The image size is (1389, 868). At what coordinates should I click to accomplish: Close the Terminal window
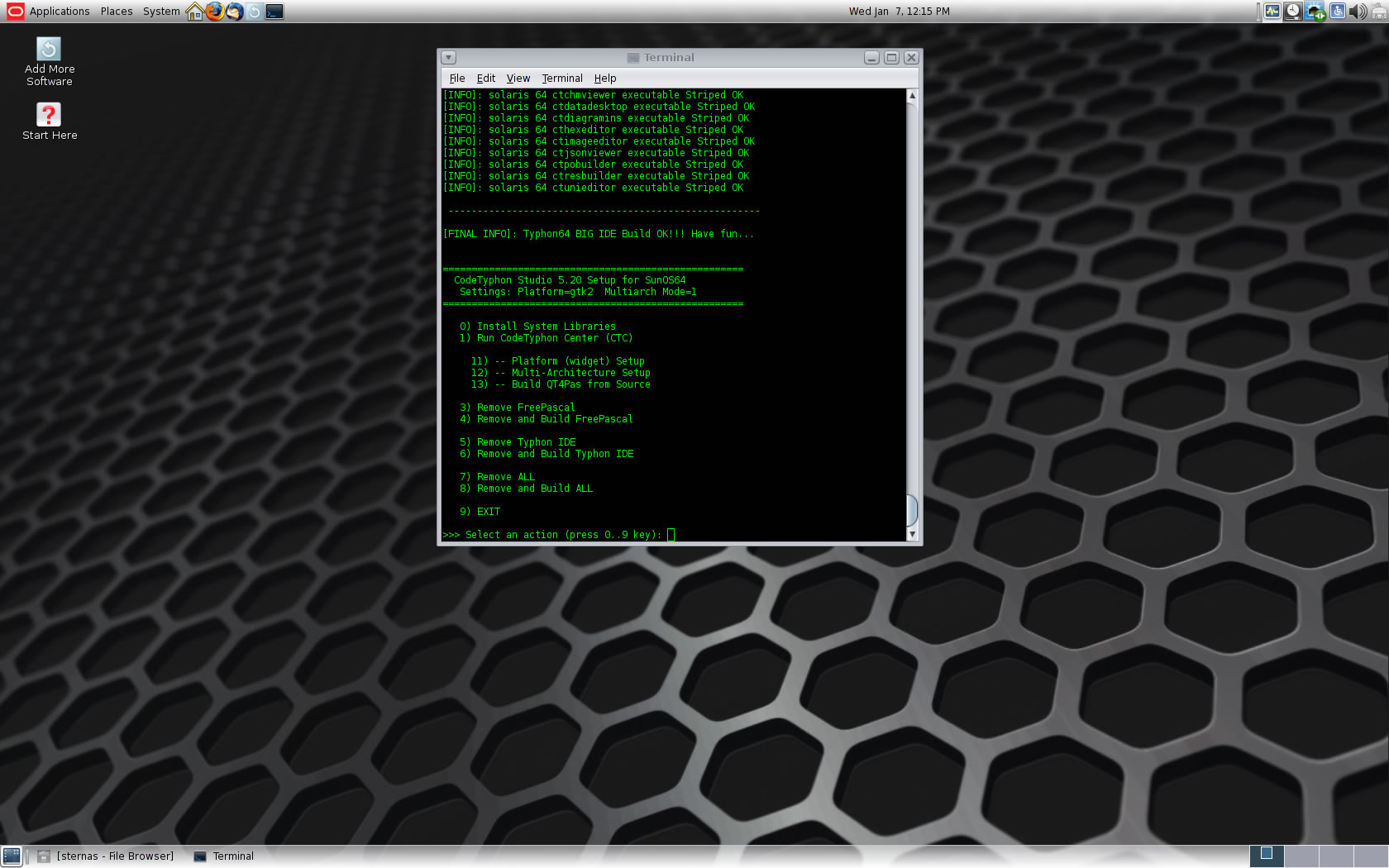pyautogui.click(x=911, y=58)
